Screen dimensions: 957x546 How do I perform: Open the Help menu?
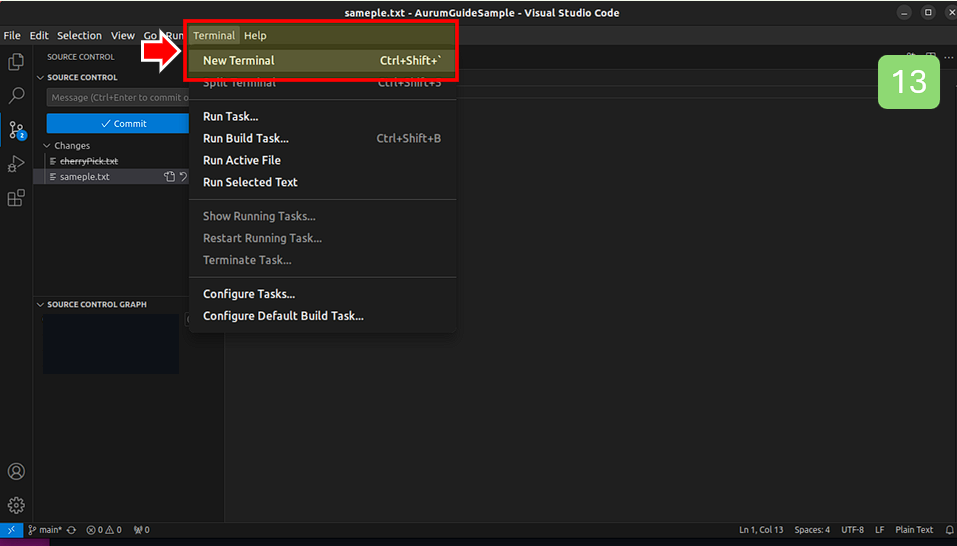coord(255,35)
